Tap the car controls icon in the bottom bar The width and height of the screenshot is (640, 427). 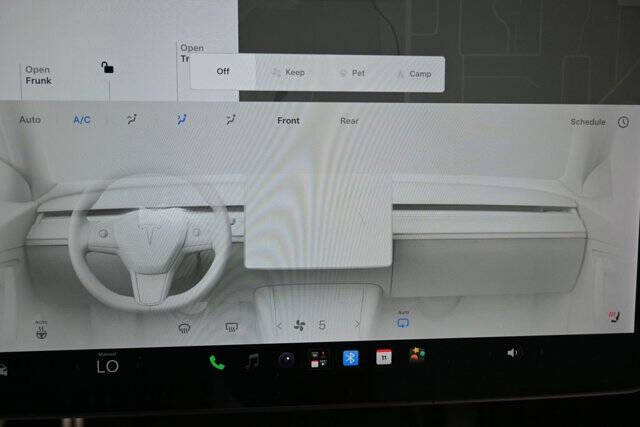(x=3, y=369)
